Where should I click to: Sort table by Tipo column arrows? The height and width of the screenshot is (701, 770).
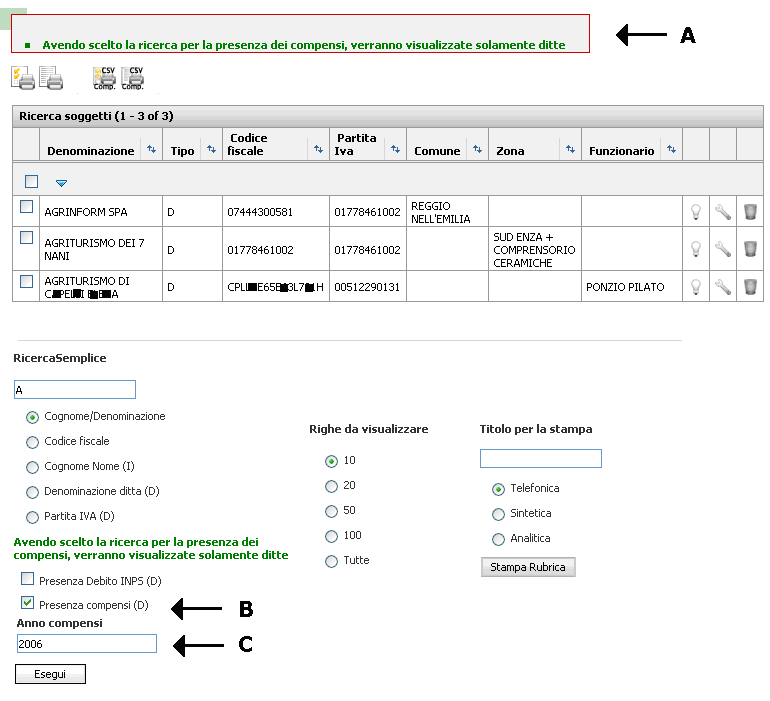(x=211, y=149)
